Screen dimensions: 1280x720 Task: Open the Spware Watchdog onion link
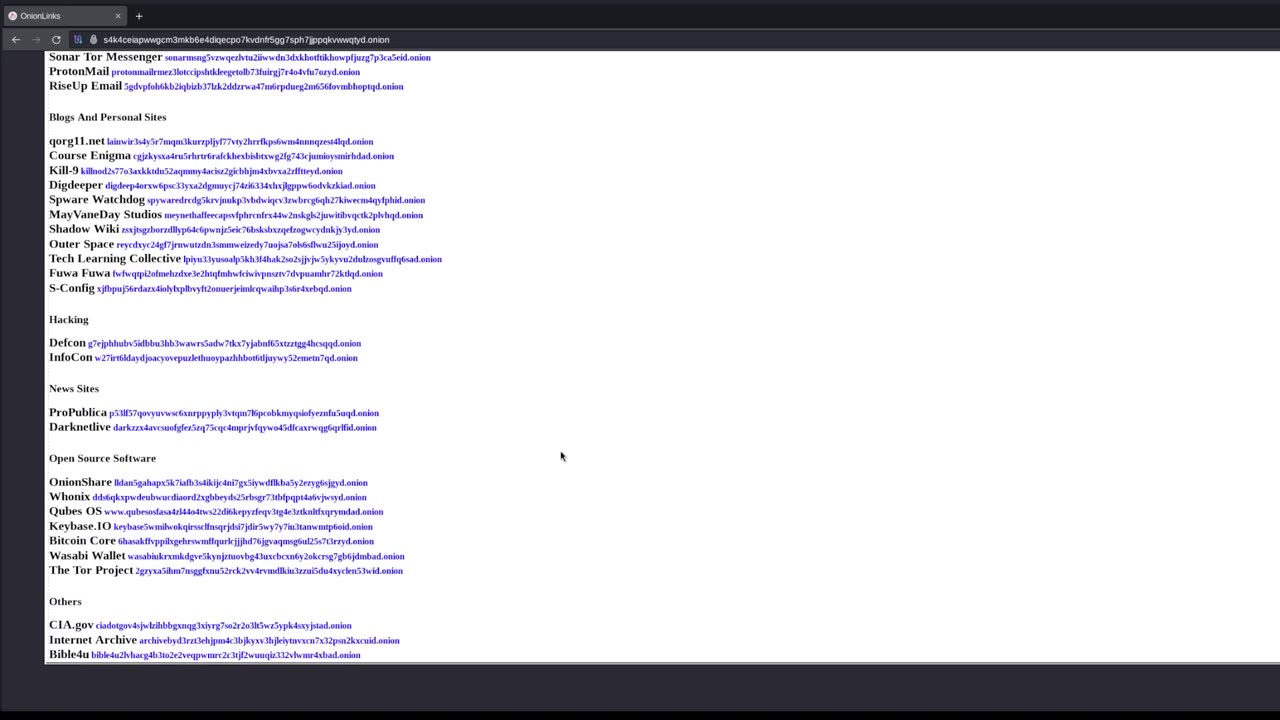(x=286, y=200)
